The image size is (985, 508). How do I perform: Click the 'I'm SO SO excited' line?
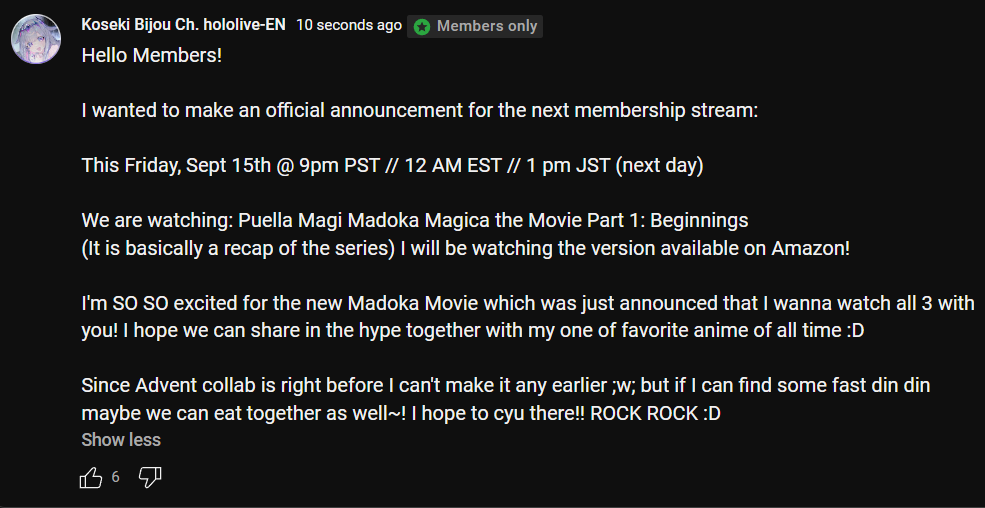pos(528,303)
